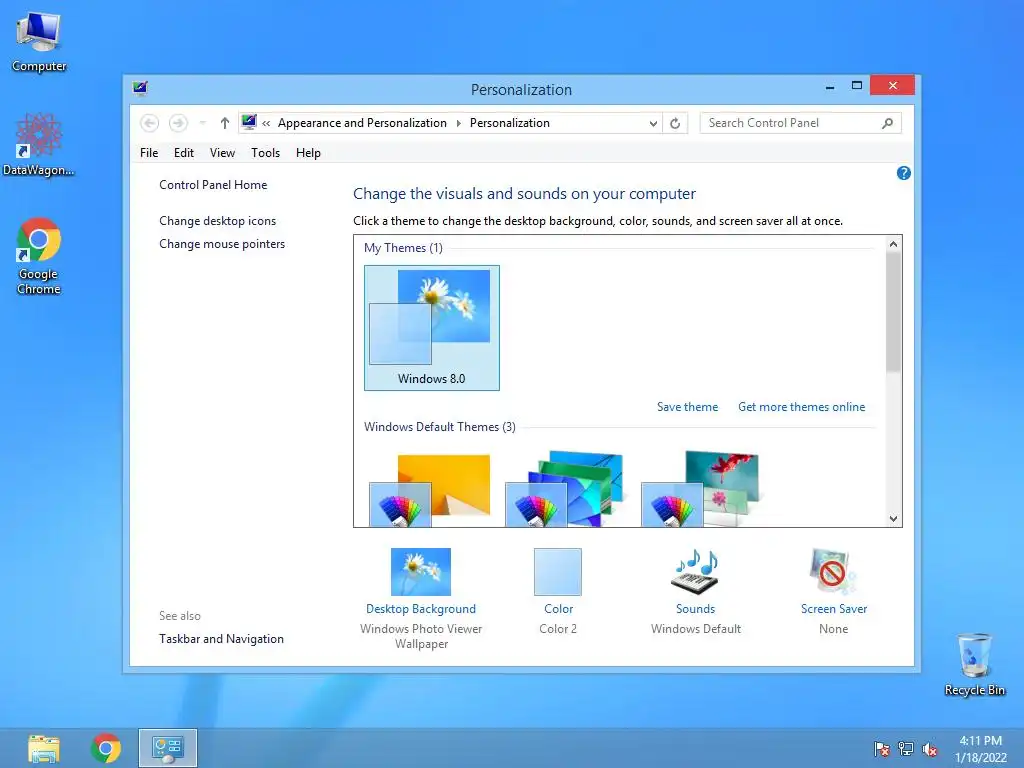Expand the breadcrumb overflow chevrons
Viewport: 1024px width, 768px height.
pos(266,123)
